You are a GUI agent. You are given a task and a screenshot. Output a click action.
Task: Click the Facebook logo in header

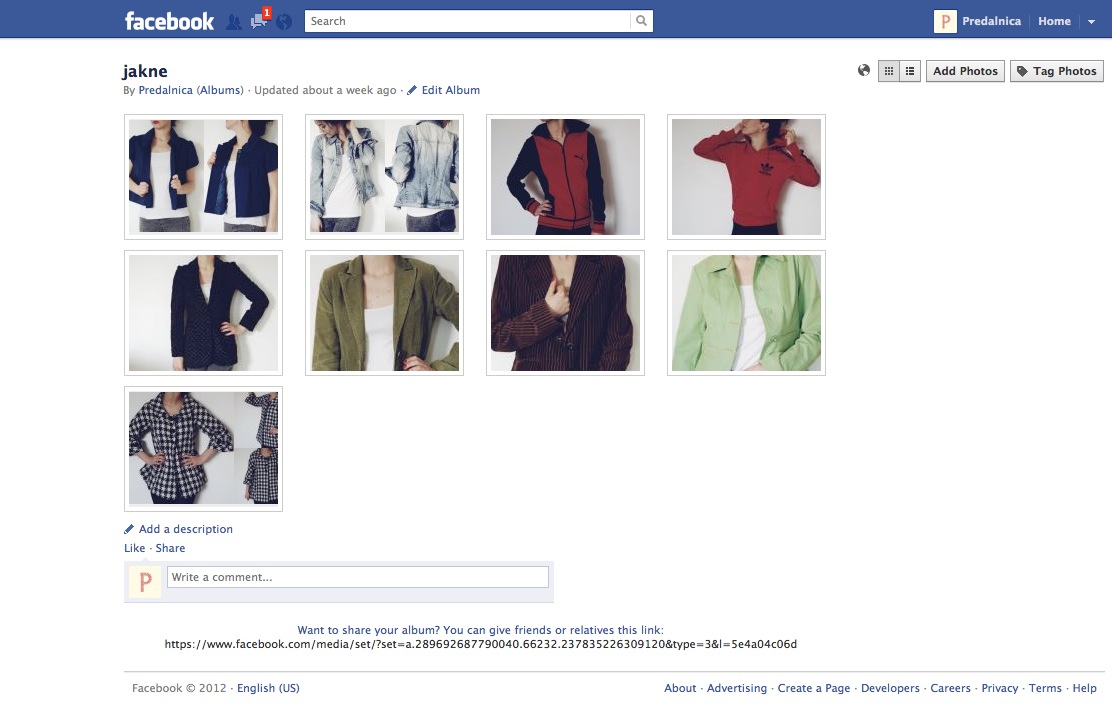pos(169,21)
